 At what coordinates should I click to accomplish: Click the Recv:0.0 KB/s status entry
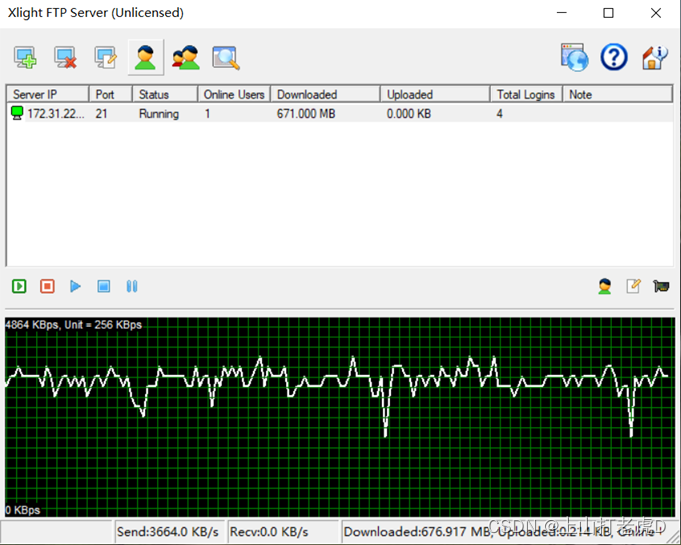click(x=282, y=532)
